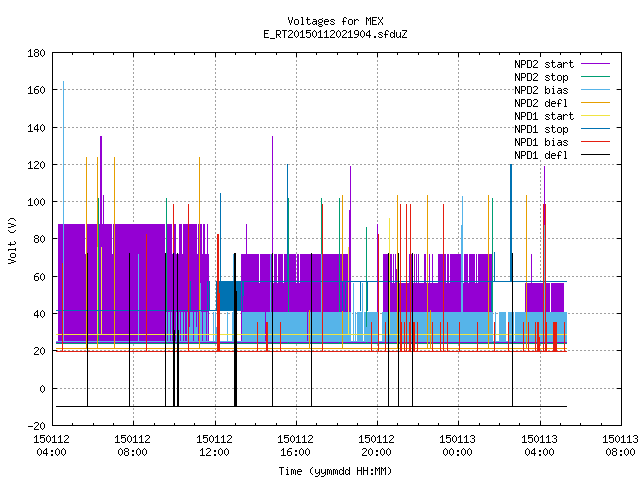Click the 160 y-axis tick label
The image size is (640, 480).
[36, 90]
